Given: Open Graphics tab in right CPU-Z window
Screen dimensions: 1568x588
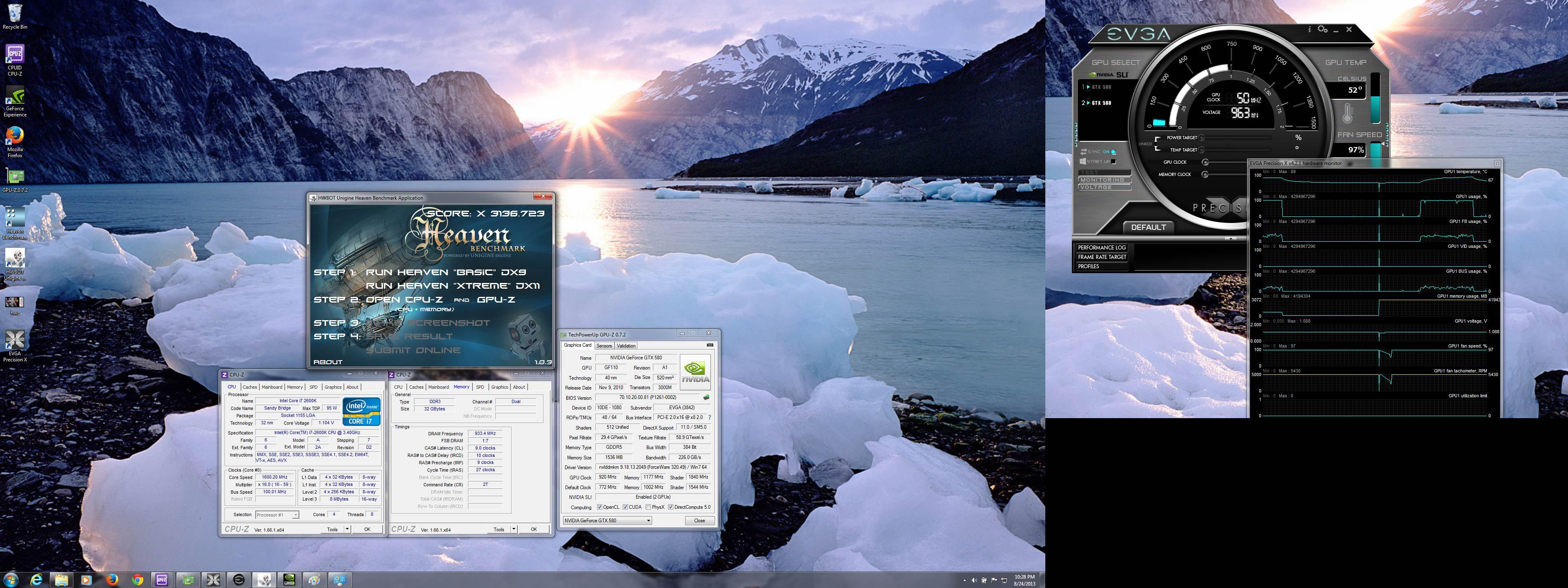Looking at the screenshot, I should [x=499, y=387].
